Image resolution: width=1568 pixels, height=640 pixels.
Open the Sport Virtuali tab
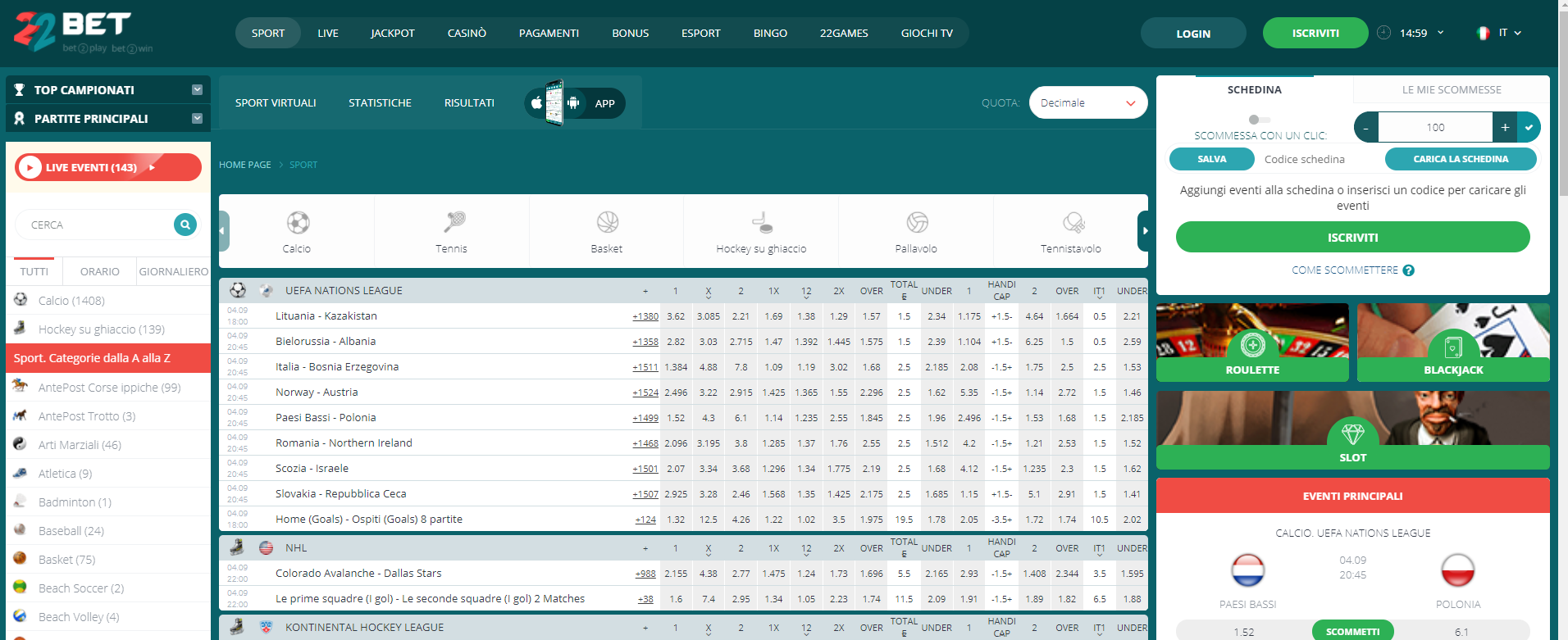[x=276, y=102]
